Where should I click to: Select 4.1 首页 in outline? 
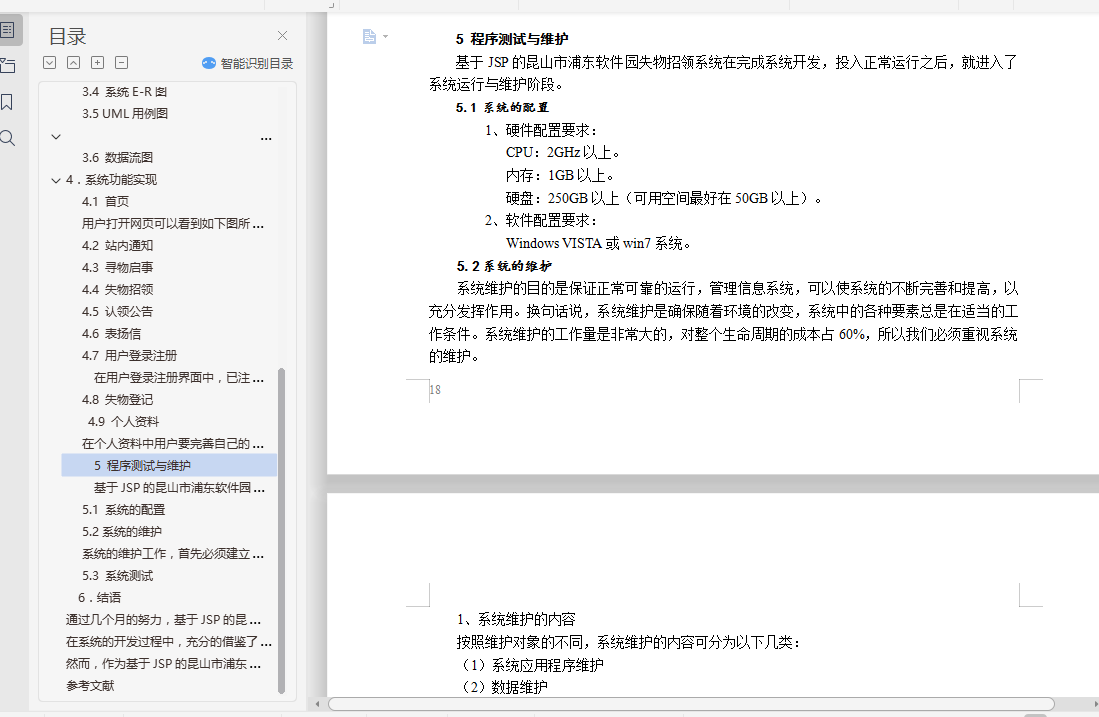click(x=105, y=202)
